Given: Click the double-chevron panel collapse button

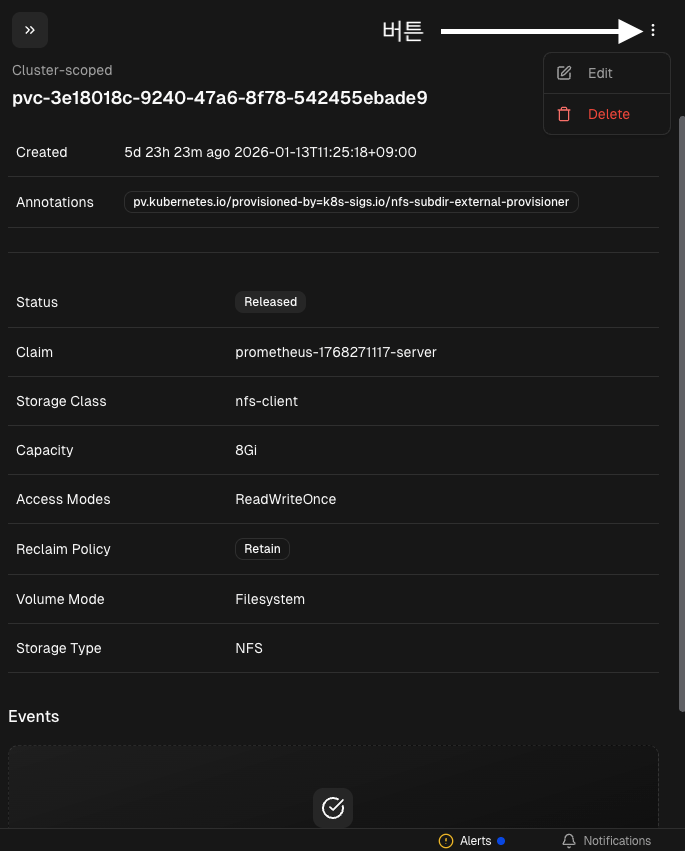Looking at the screenshot, I should [x=30, y=30].
